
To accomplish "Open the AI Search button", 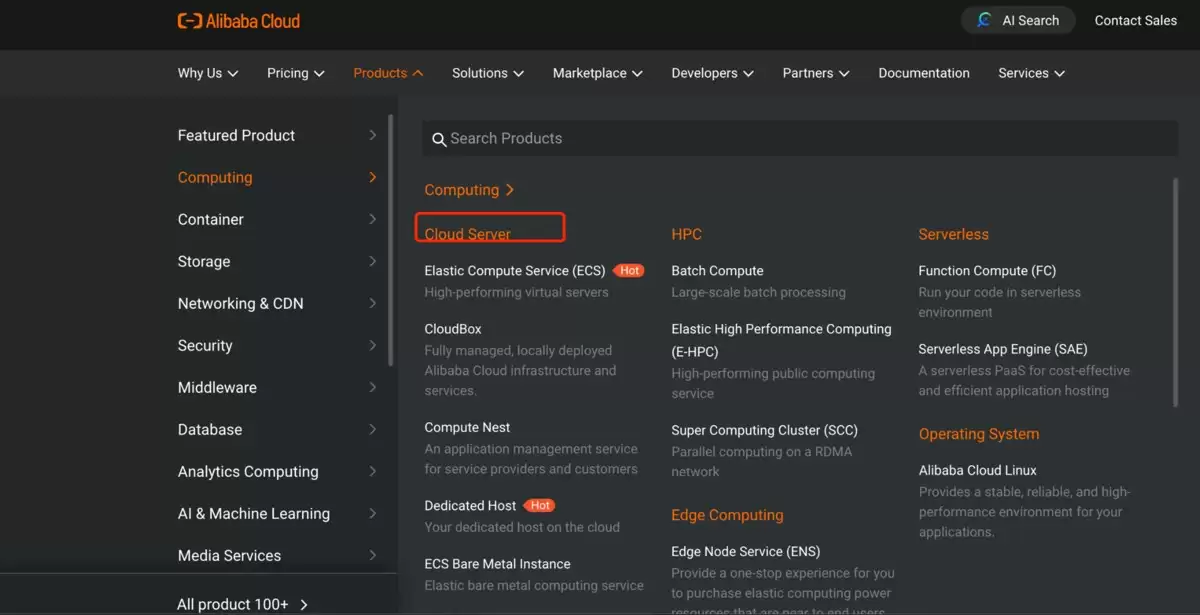I will [x=1018, y=20].
